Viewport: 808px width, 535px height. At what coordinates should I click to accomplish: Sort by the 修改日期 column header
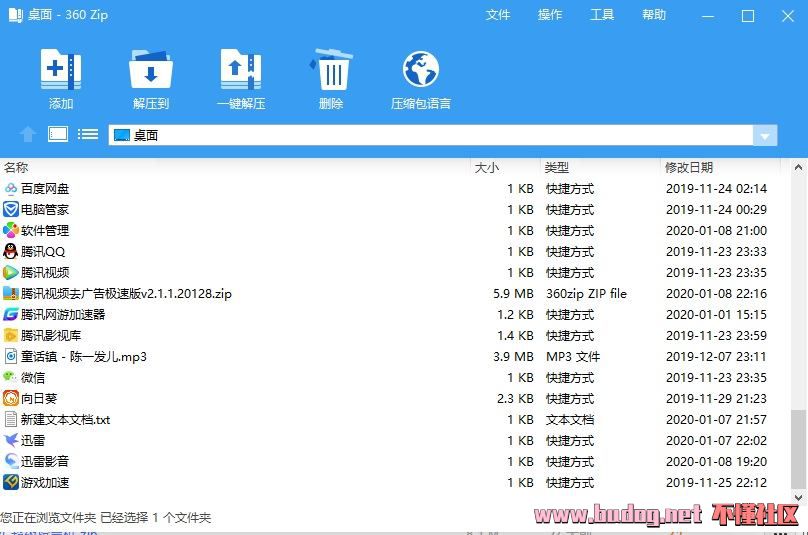pos(688,168)
